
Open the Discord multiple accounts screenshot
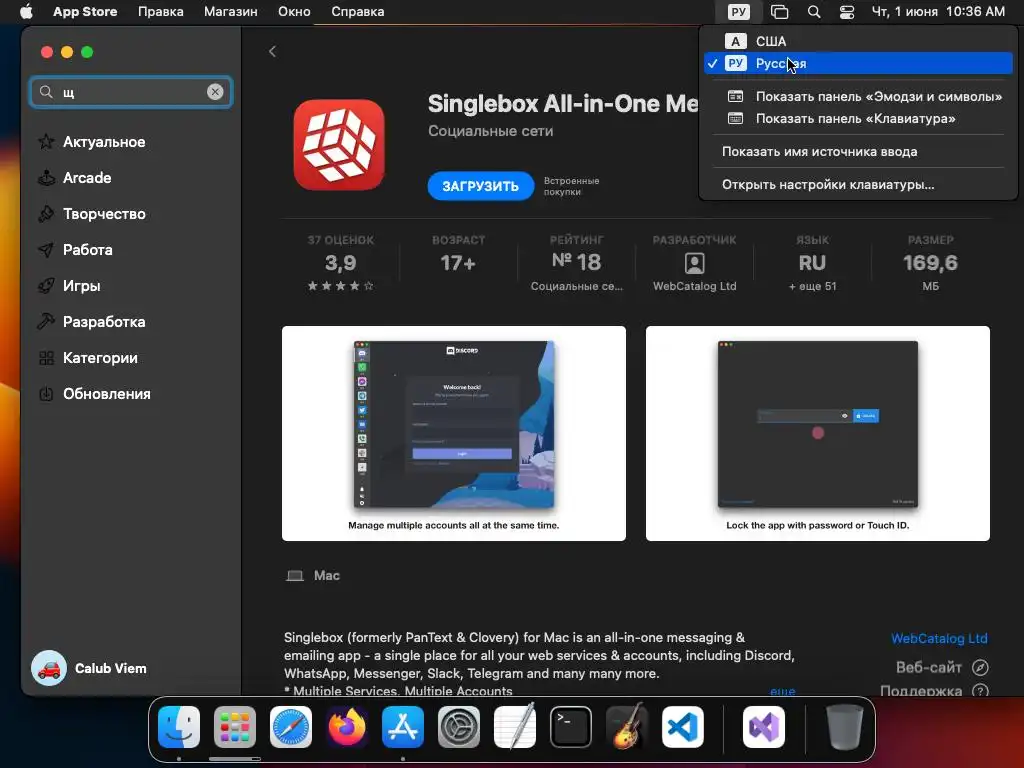coord(453,433)
